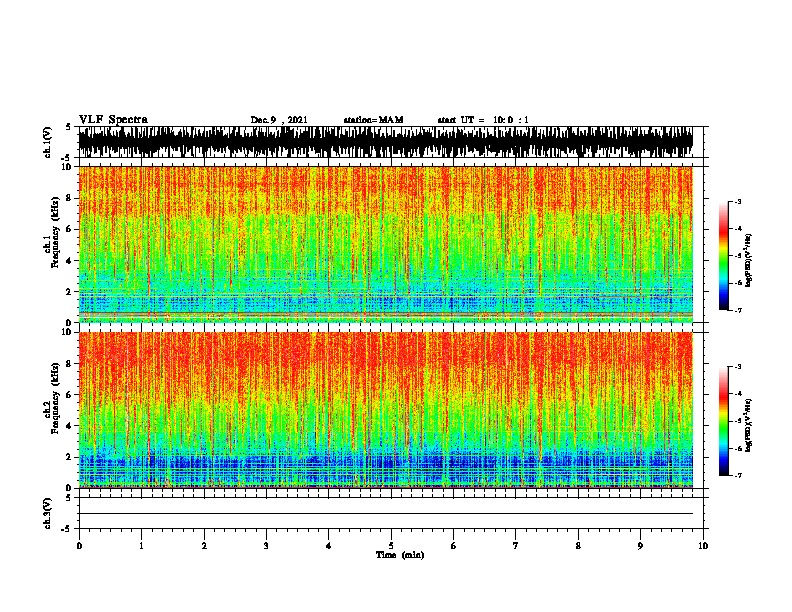Click the time axis tick label '8'

tap(578, 545)
